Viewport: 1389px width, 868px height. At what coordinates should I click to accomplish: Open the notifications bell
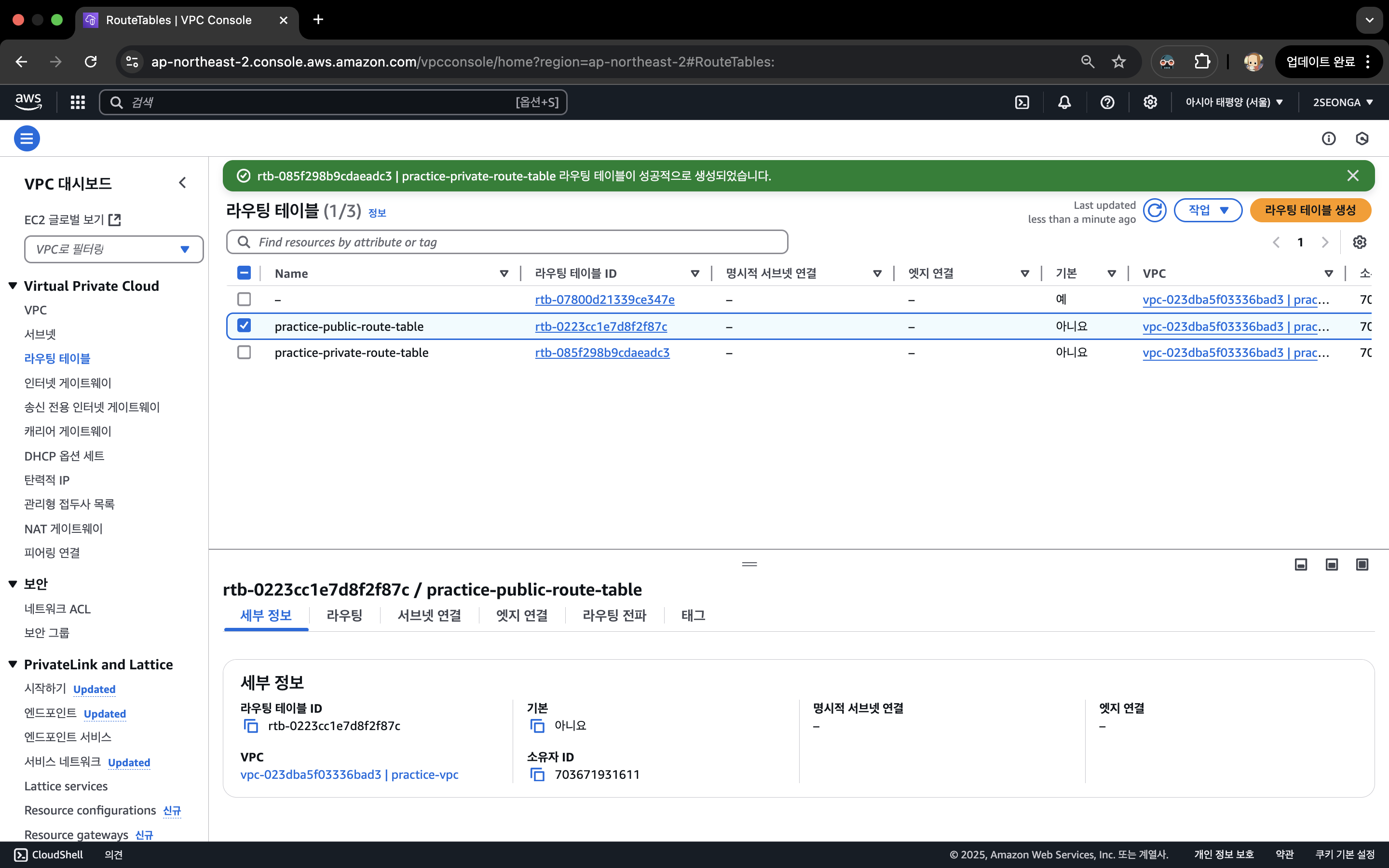(x=1064, y=102)
